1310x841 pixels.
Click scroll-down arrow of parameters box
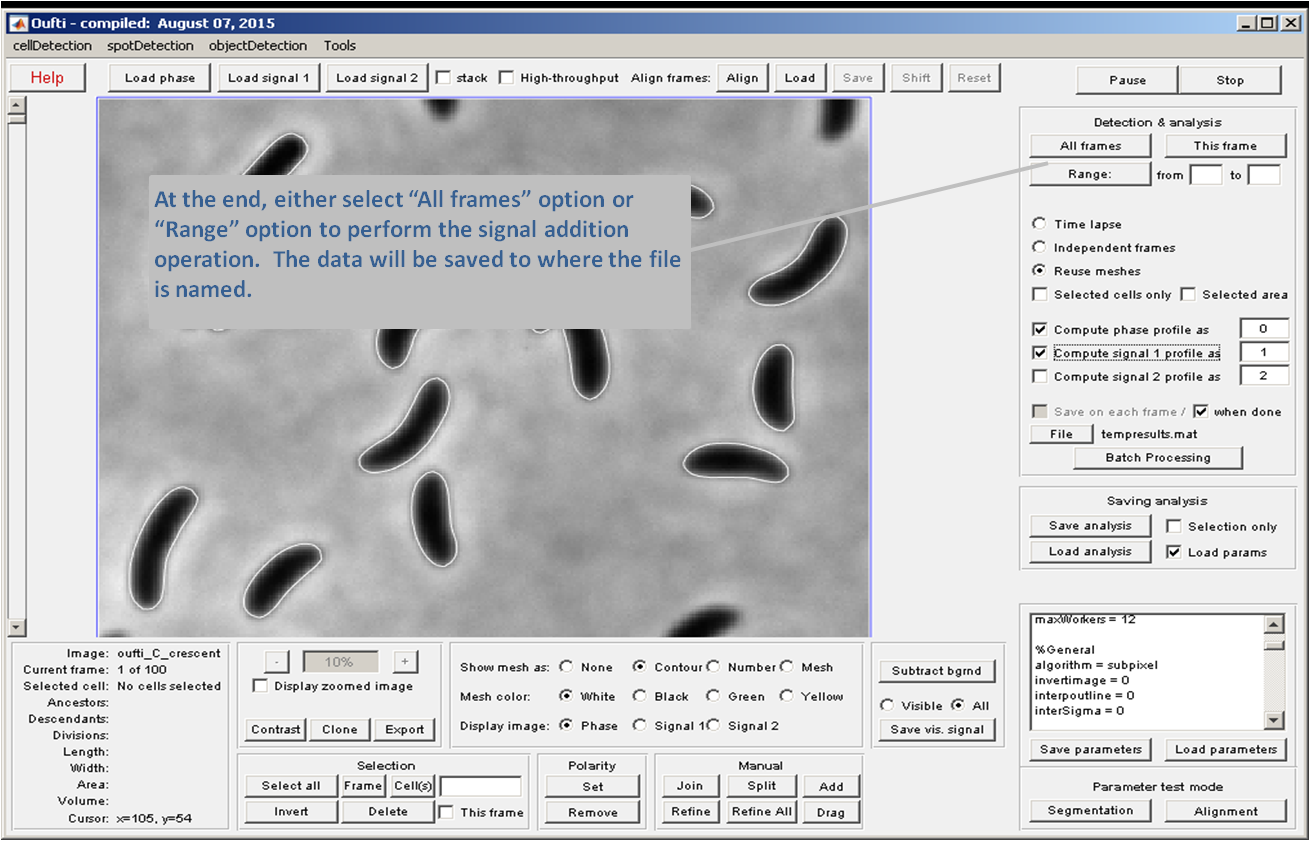coord(1274,720)
